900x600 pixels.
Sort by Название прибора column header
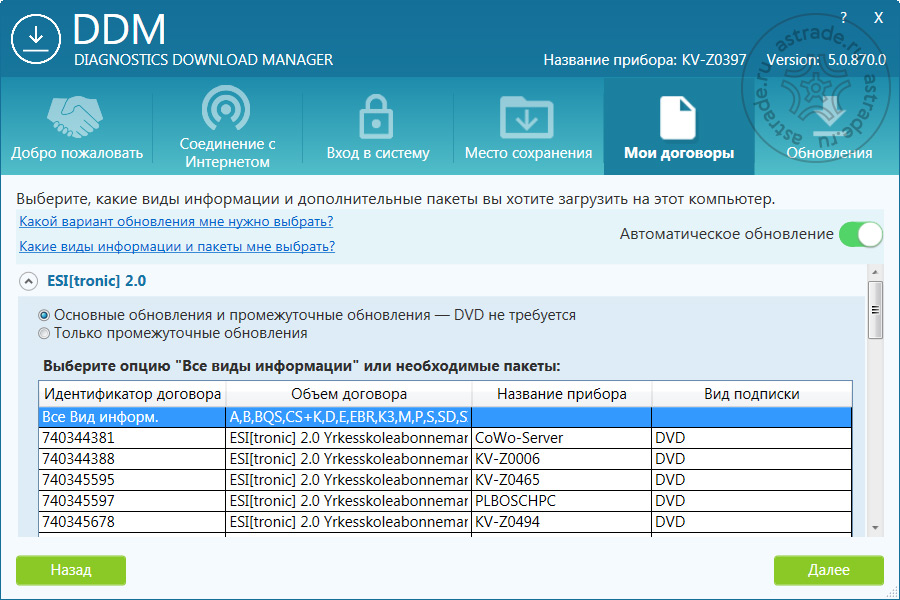pos(561,394)
